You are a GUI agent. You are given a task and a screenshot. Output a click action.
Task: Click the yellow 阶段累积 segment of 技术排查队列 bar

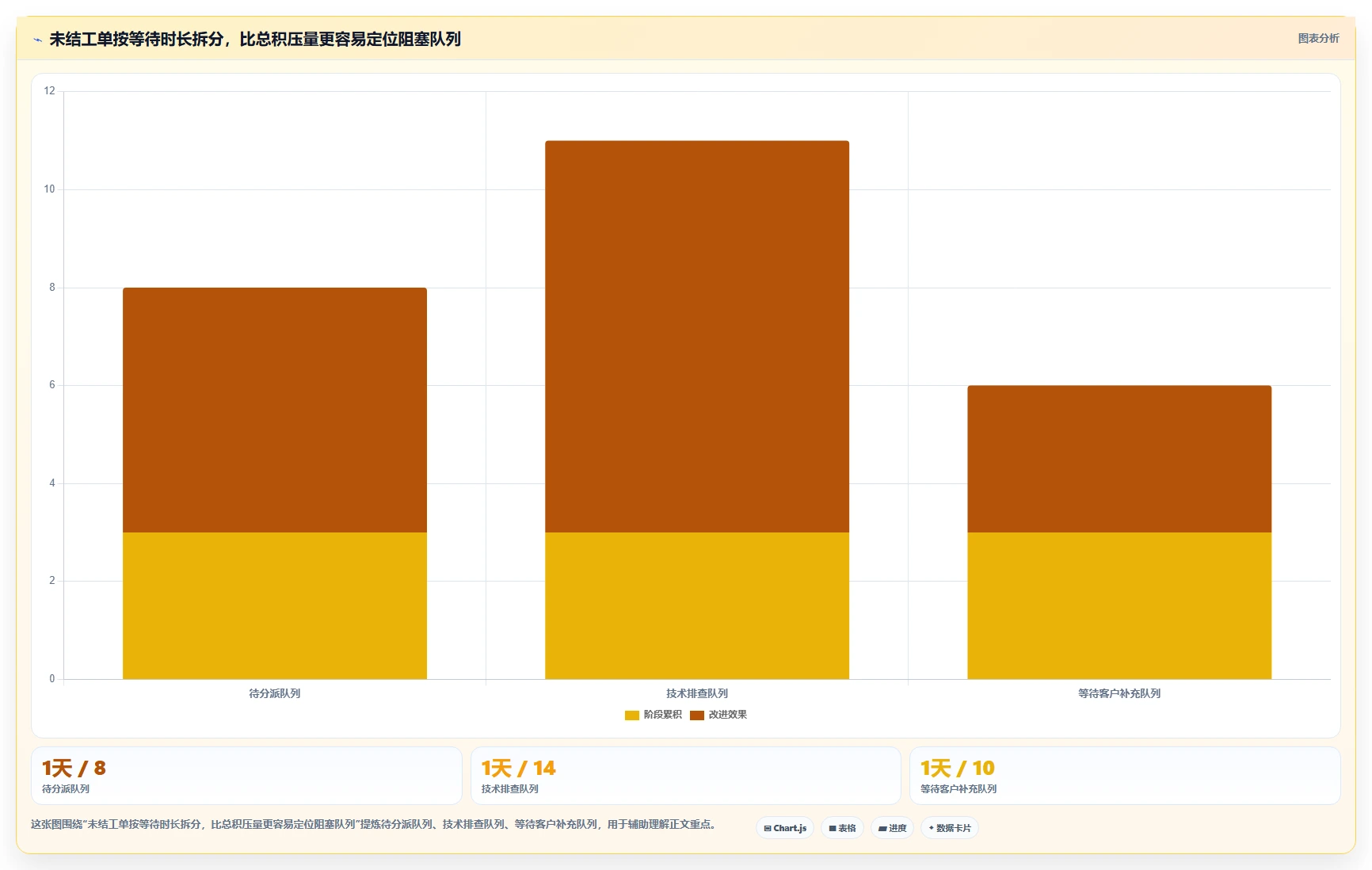(x=697, y=605)
